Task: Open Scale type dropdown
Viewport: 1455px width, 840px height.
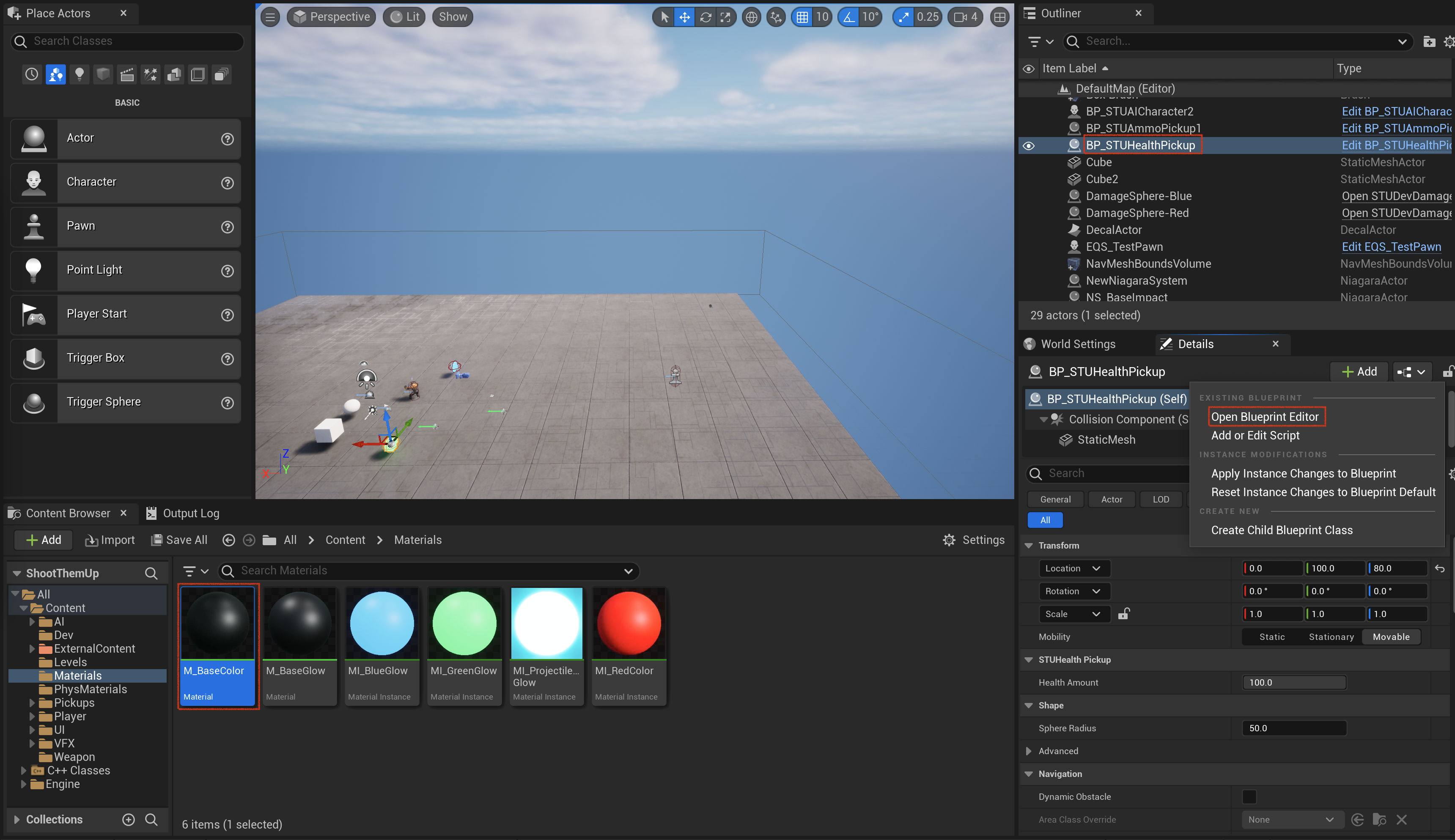Action: (x=1074, y=614)
